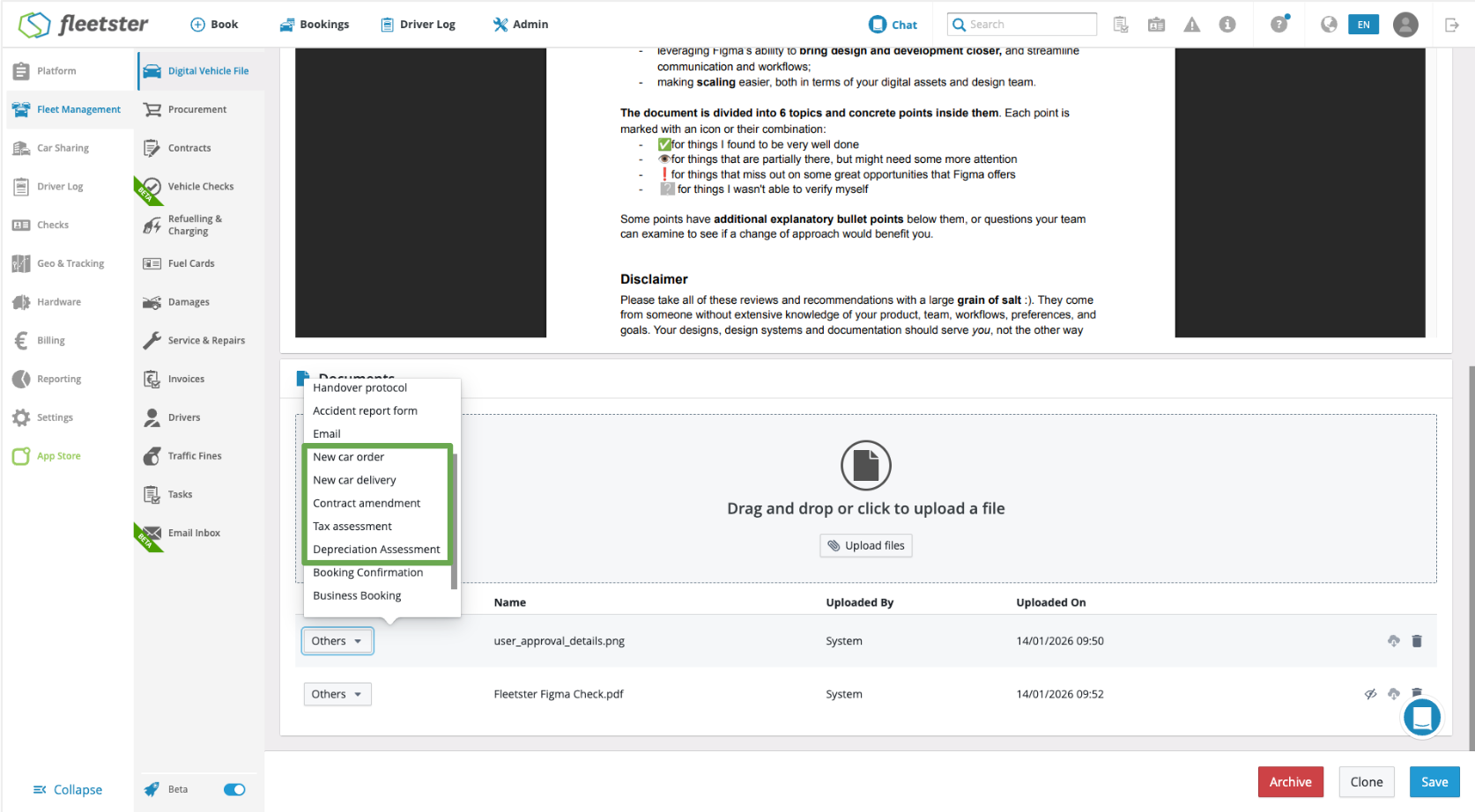Select Fleet Management in the sidebar

click(67, 110)
